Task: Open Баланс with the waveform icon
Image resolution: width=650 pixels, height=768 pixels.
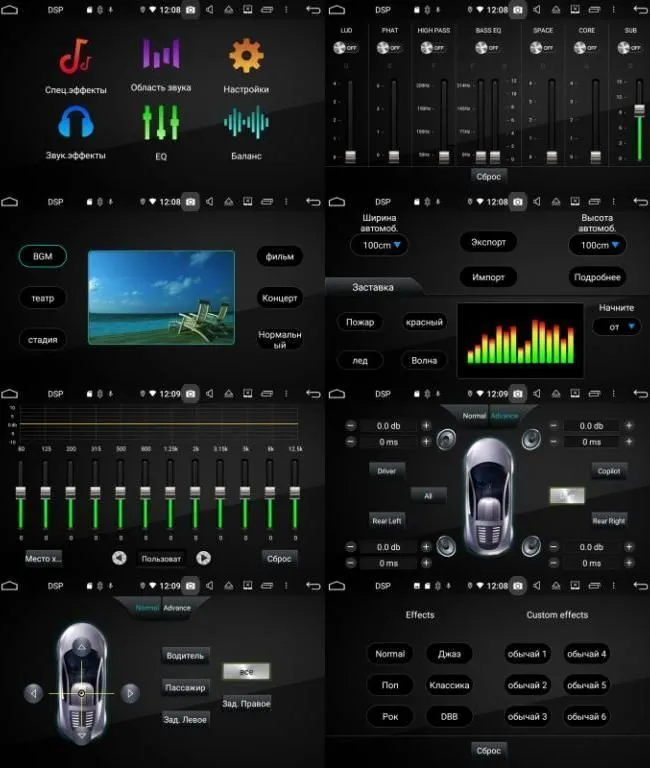Action: [246, 123]
